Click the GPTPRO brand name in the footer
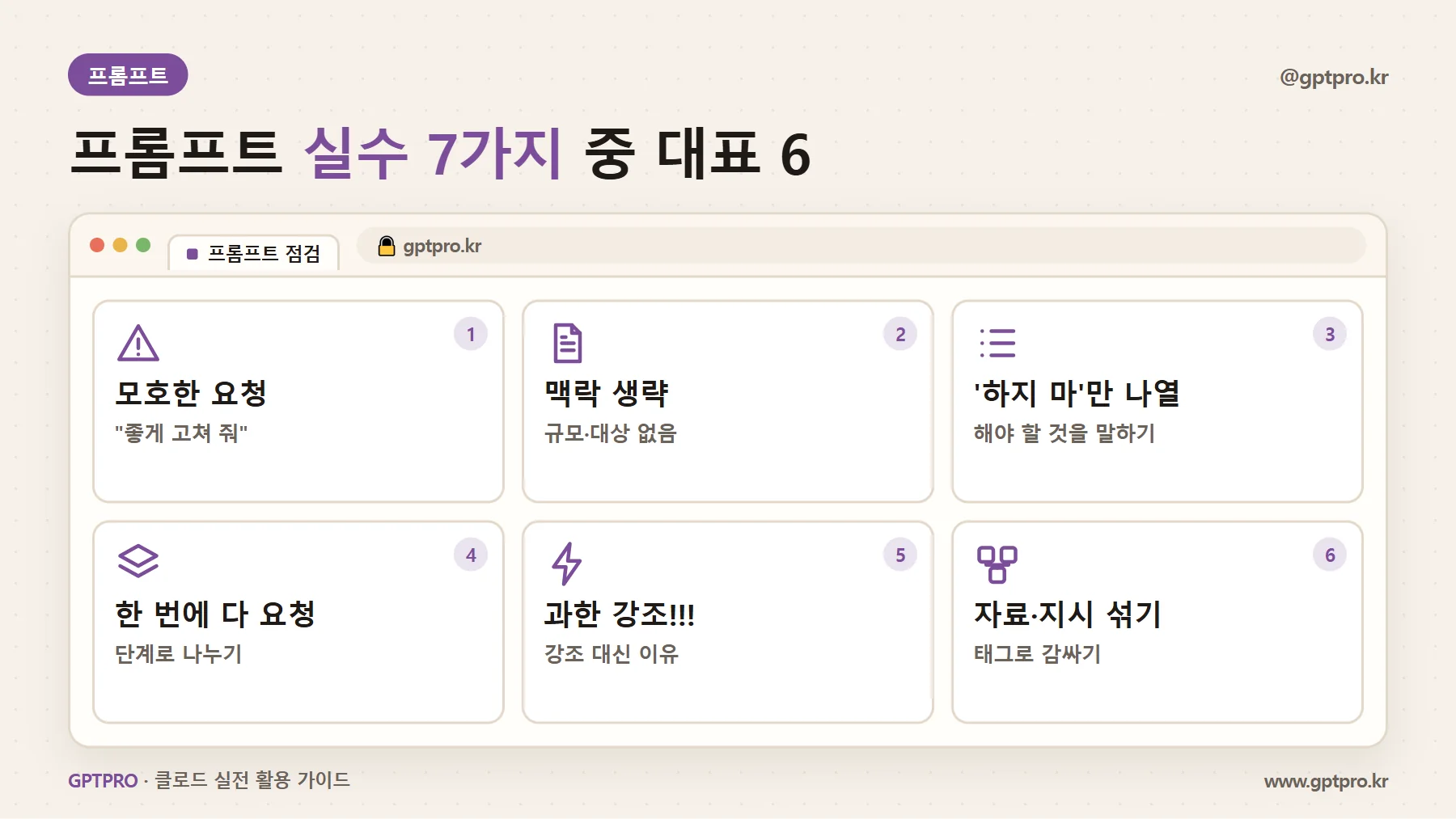 pos(103,781)
